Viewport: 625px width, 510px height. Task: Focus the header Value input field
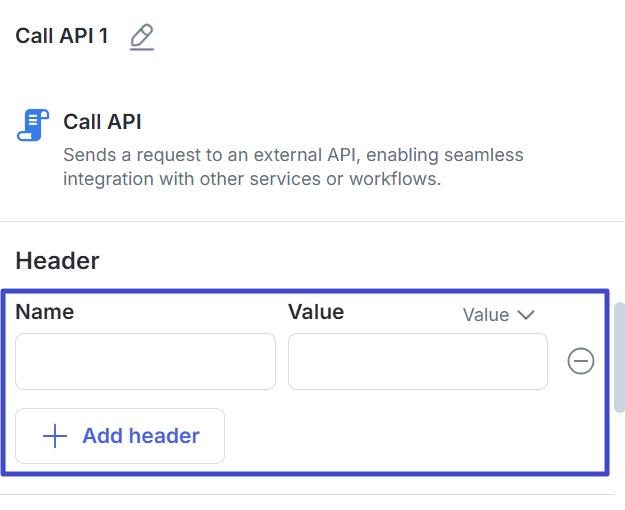[417, 361]
